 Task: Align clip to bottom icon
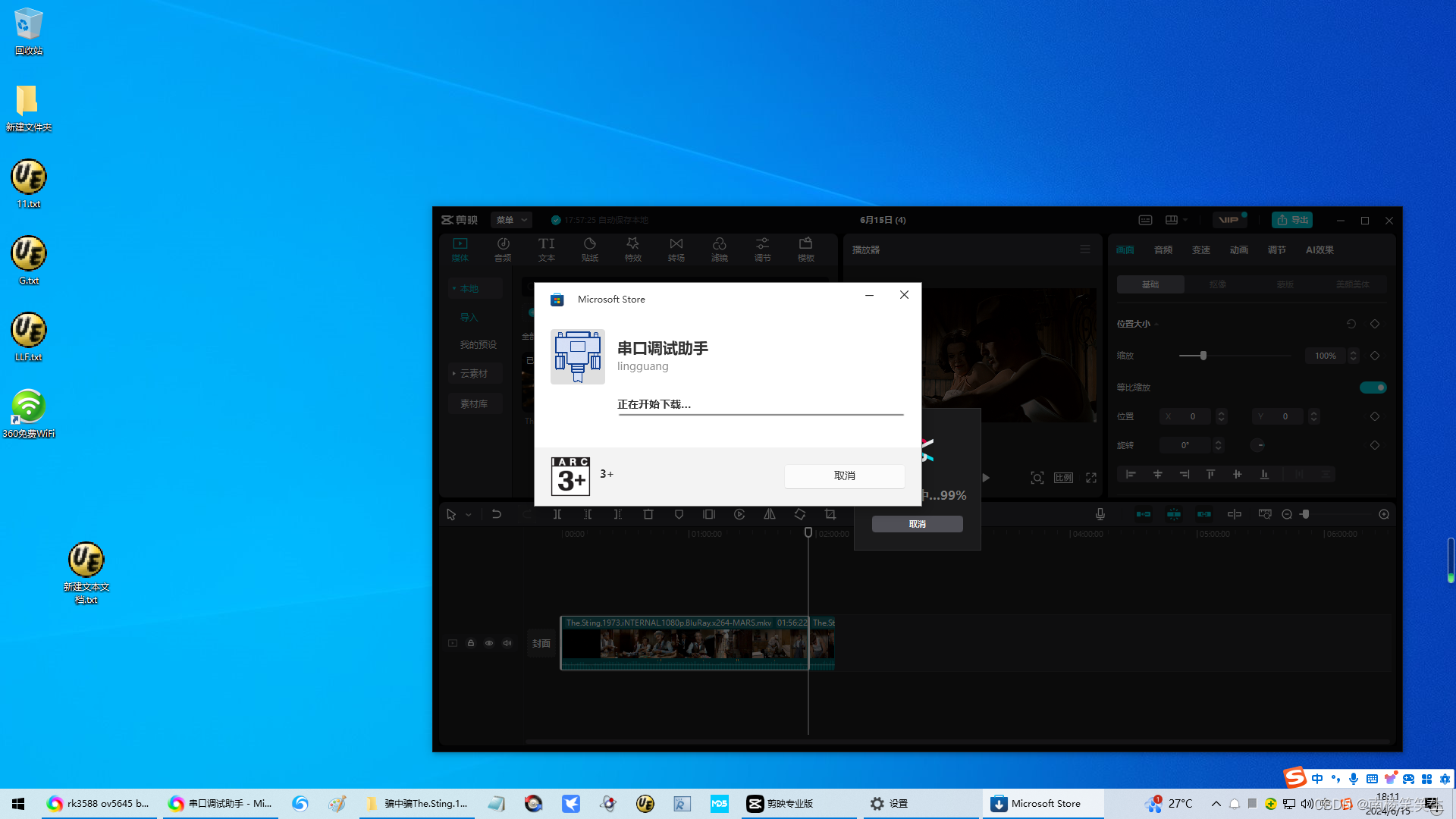tap(1264, 474)
